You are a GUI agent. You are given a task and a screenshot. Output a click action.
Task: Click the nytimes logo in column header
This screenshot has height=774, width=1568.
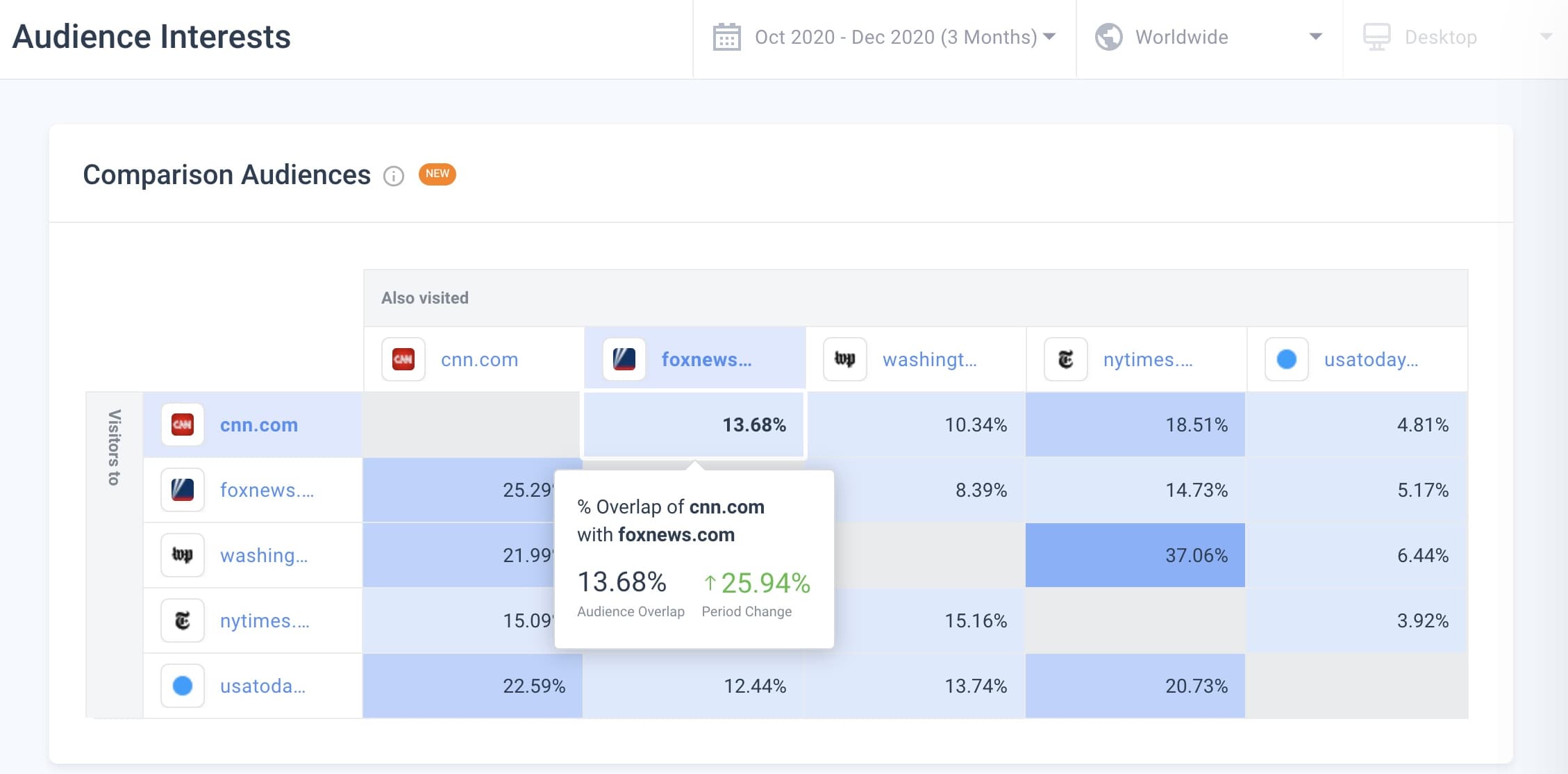pos(1066,359)
